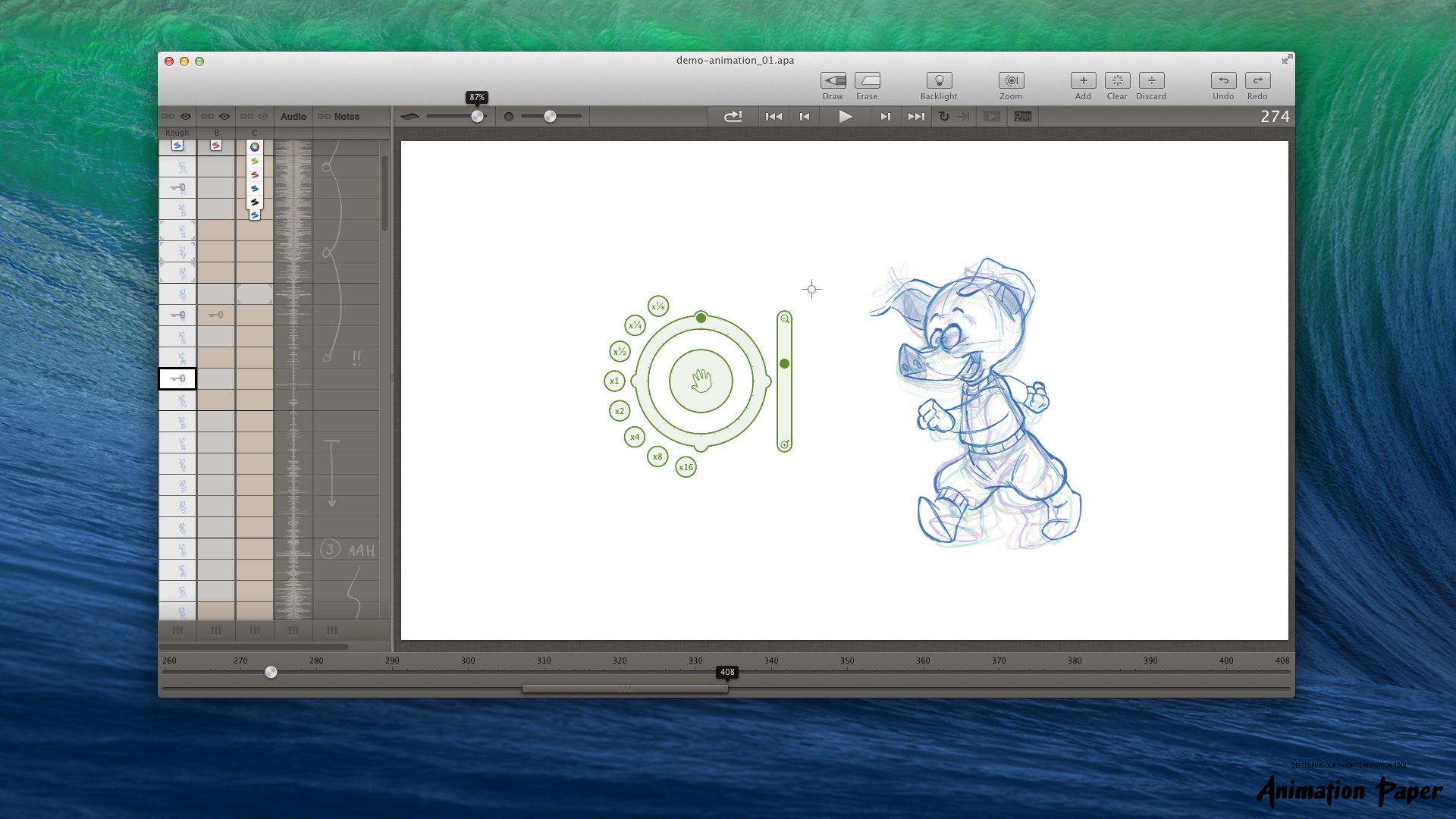
Task: Drag the brush size slider
Action: (x=478, y=116)
